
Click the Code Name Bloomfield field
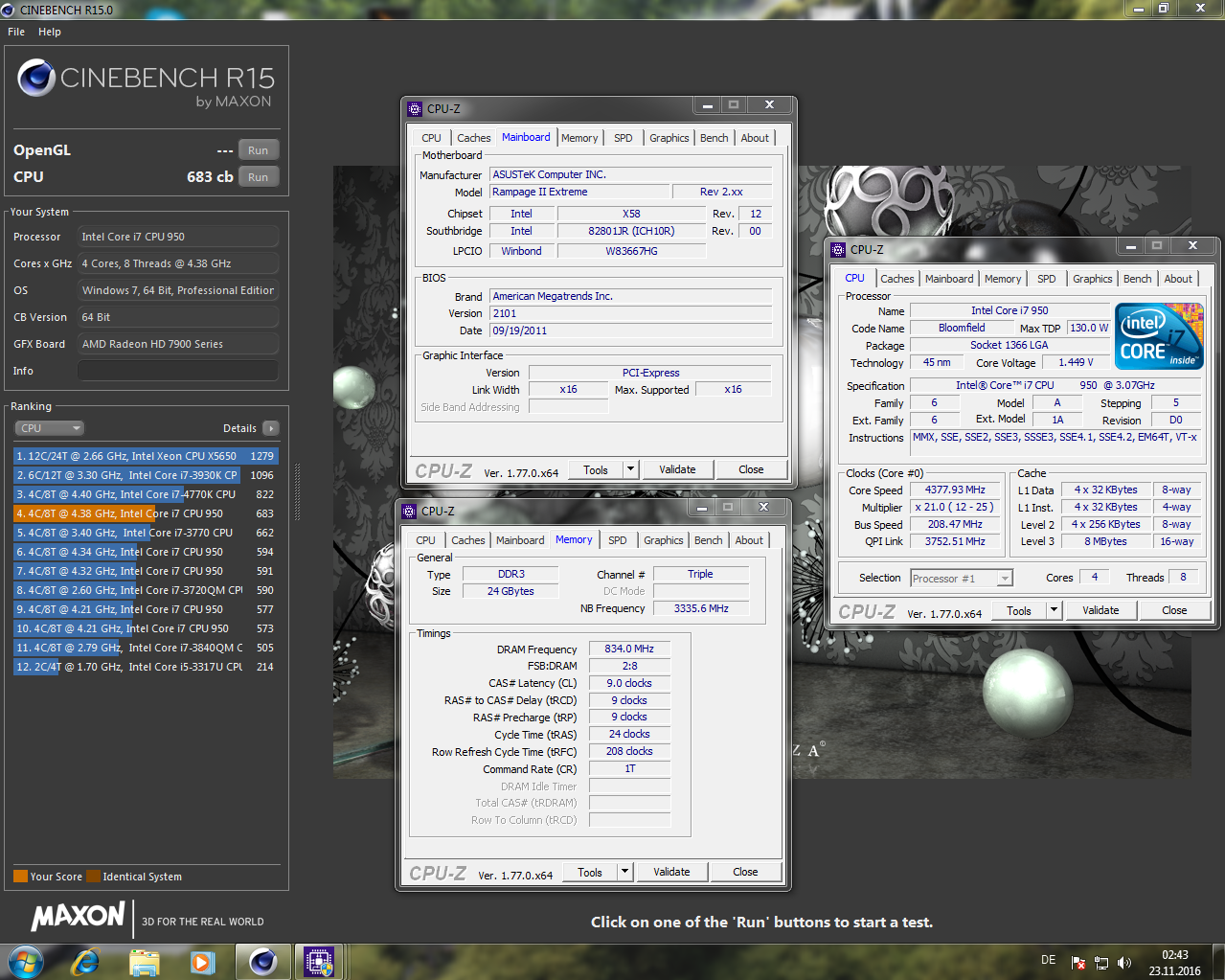tap(962, 328)
